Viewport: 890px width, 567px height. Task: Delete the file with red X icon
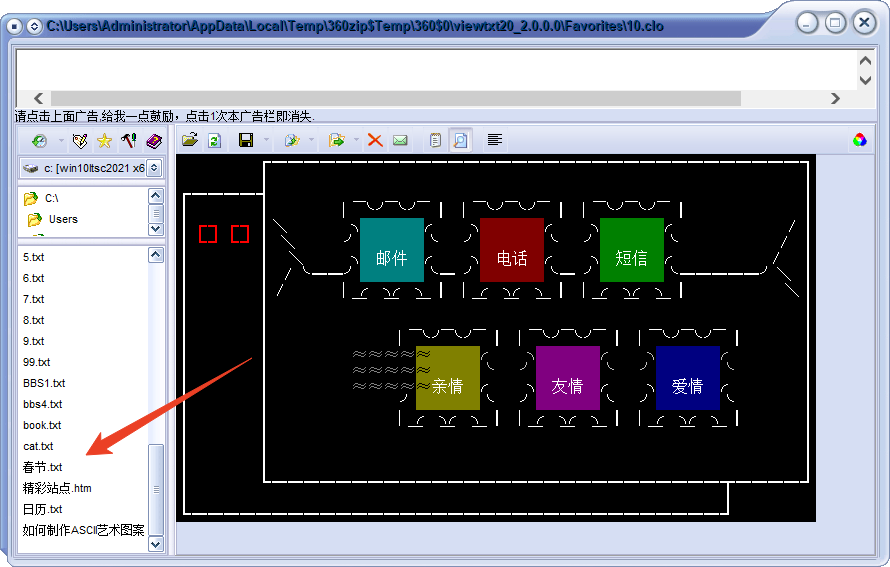tap(375, 140)
